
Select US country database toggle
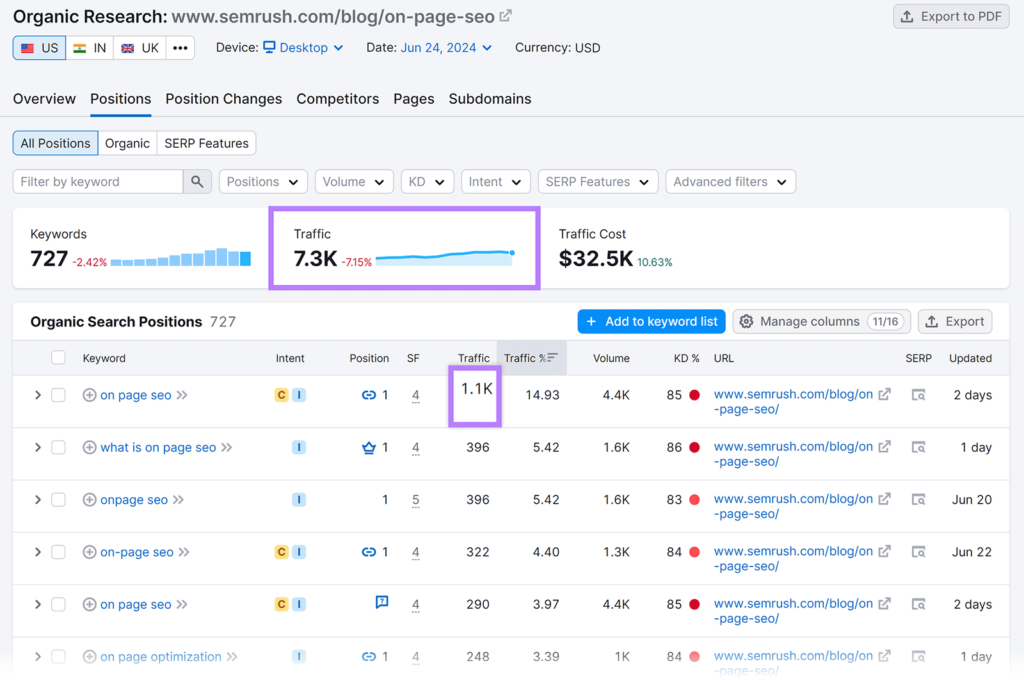(x=39, y=48)
